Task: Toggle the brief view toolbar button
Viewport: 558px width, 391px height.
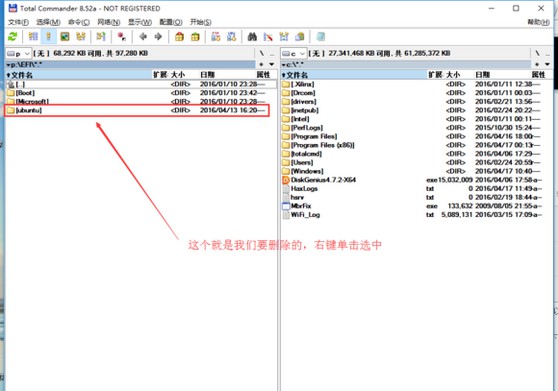Action: click(33, 36)
